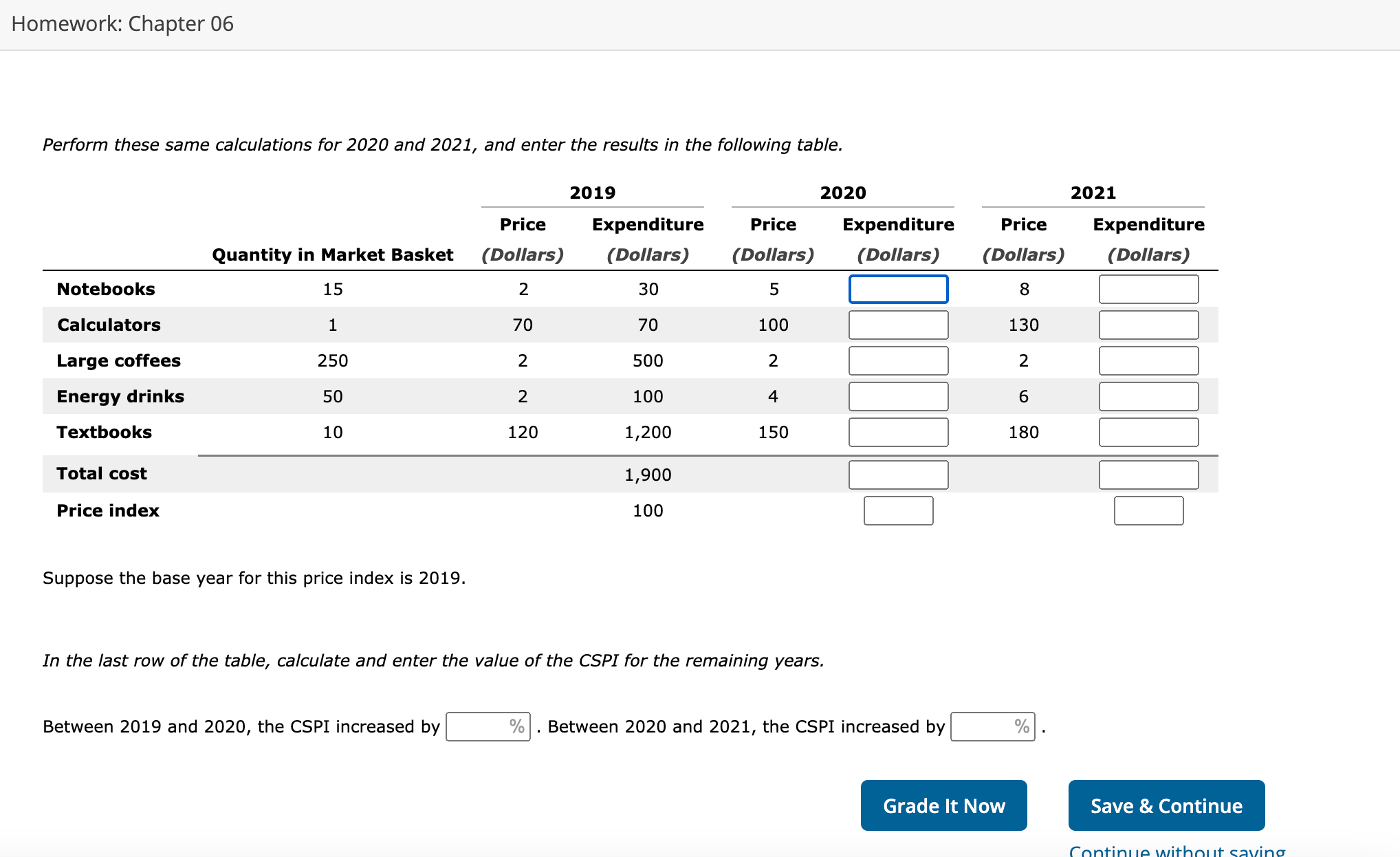Click the 2020 Total cost field
The height and width of the screenshot is (857, 1400).
click(898, 475)
